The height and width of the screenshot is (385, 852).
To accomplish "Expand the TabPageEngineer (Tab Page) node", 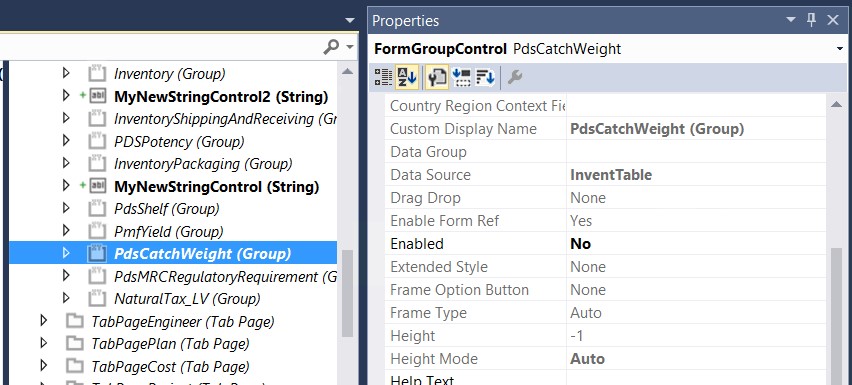I will click(x=43, y=321).
